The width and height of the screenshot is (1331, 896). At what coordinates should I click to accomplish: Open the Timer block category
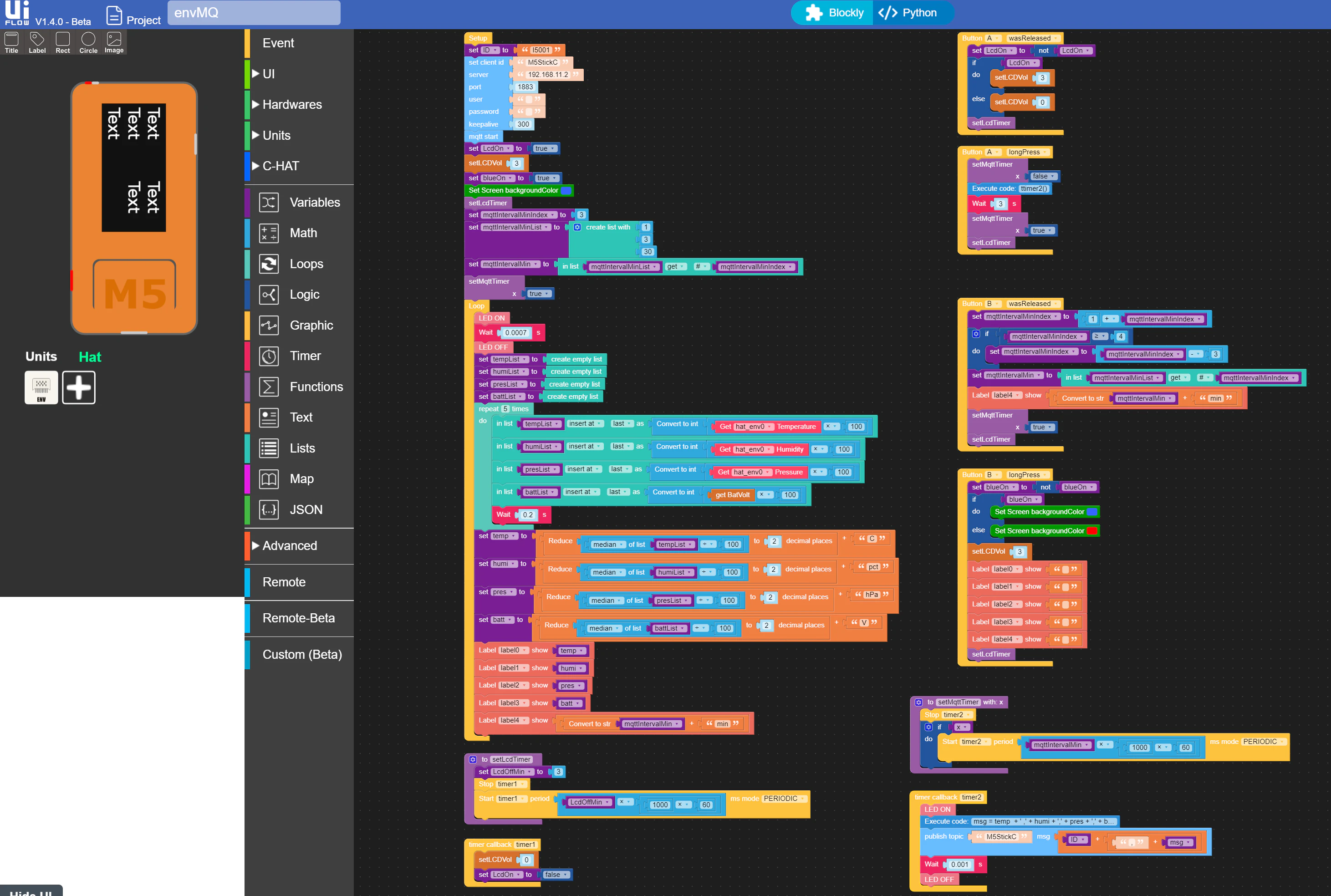pyautogui.click(x=300, y=356)
